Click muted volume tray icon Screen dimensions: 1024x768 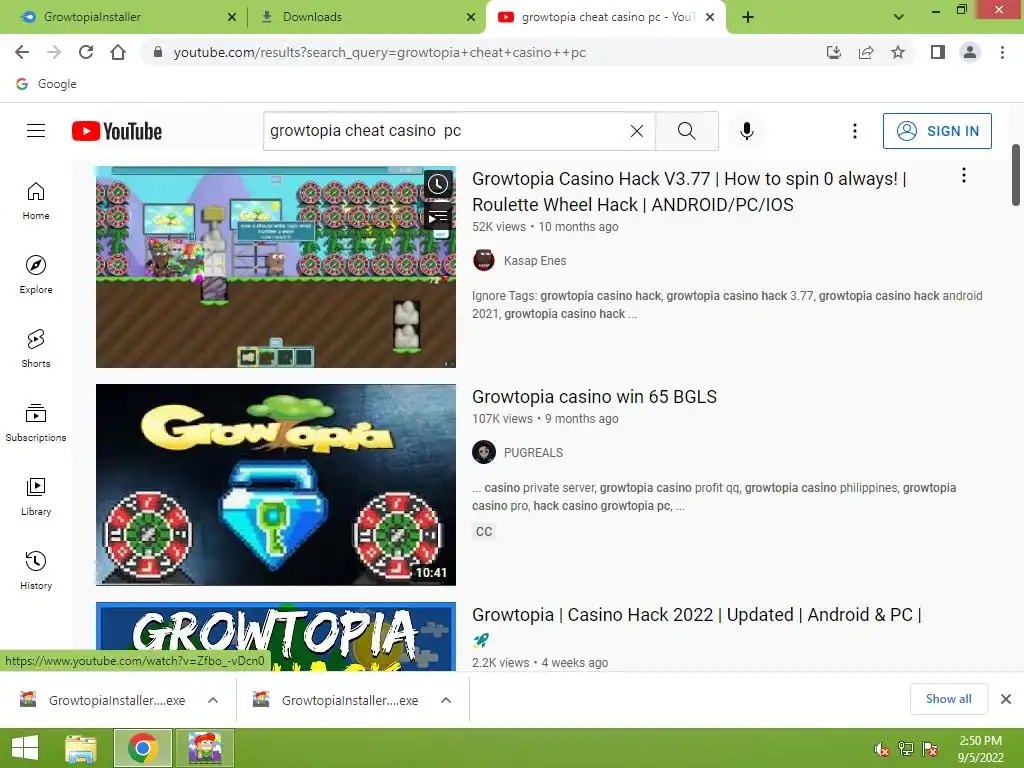881,749
